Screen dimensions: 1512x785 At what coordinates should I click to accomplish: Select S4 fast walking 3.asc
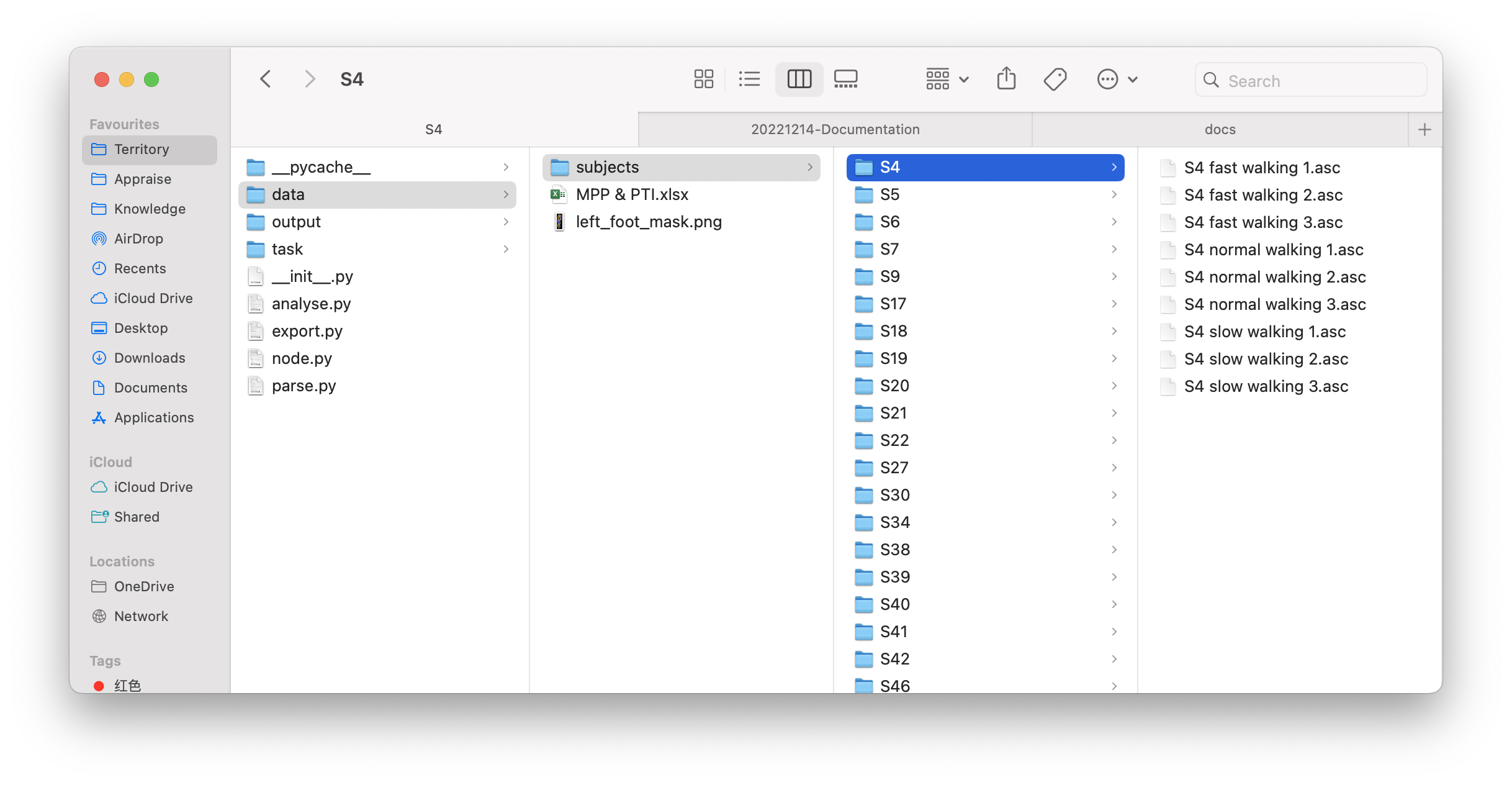click(x=1290, y=222)
